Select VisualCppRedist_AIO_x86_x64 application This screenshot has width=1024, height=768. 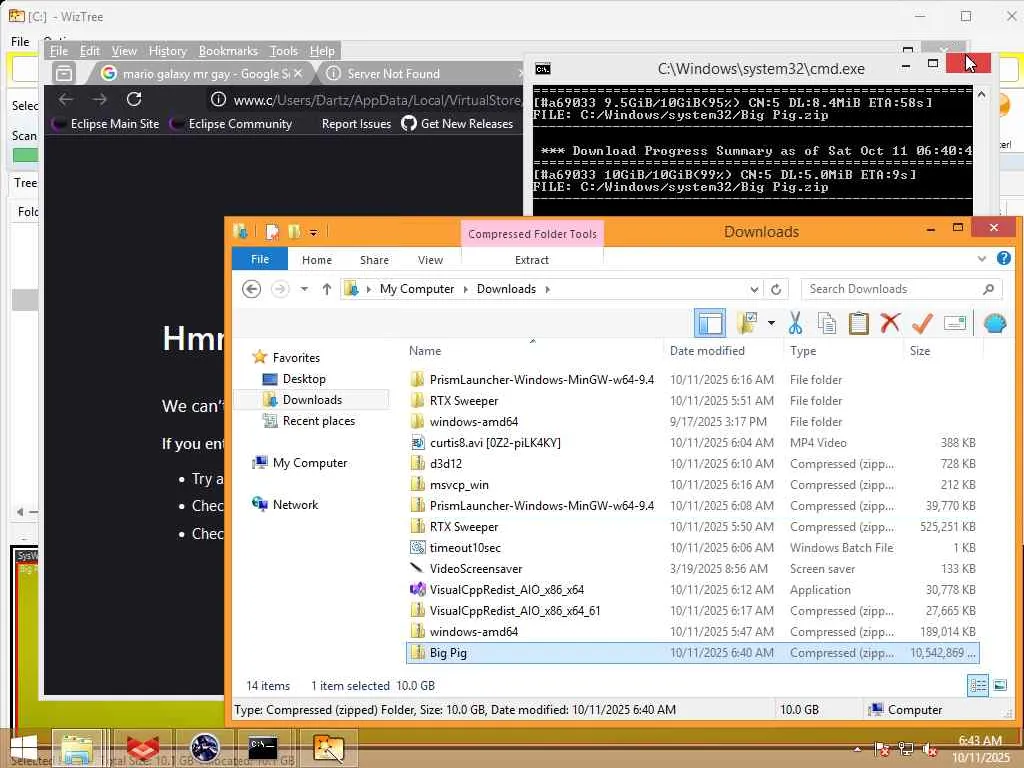click(692, 590)
